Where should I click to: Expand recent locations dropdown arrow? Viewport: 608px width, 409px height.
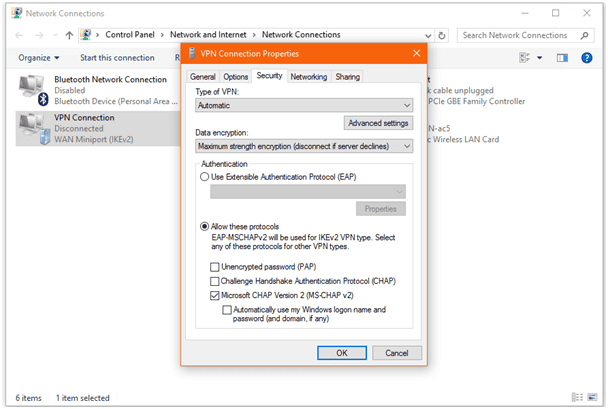point(55,35)
